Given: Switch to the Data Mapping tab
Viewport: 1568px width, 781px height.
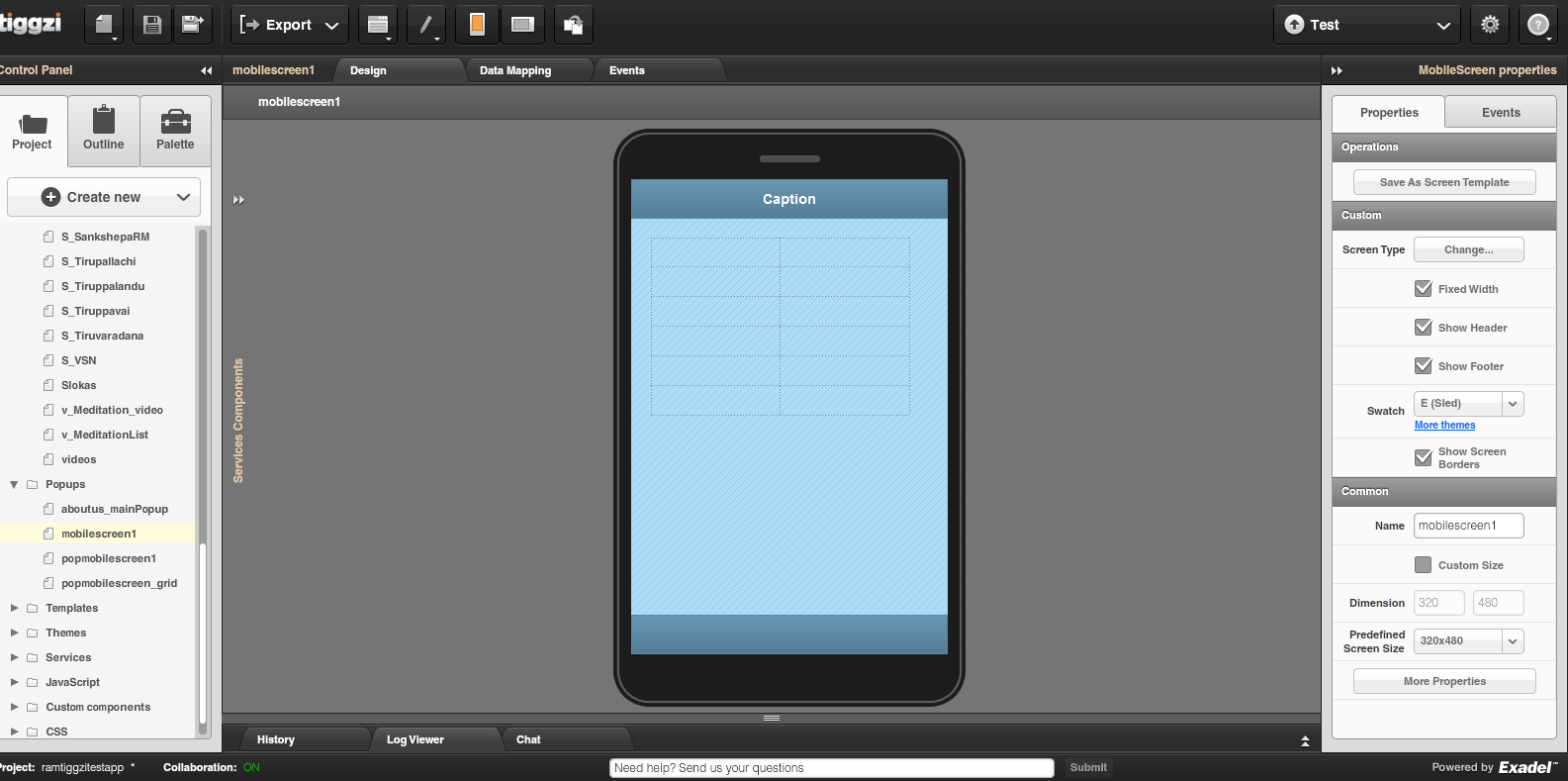Looking at the screenshot, I should point(515,70).
